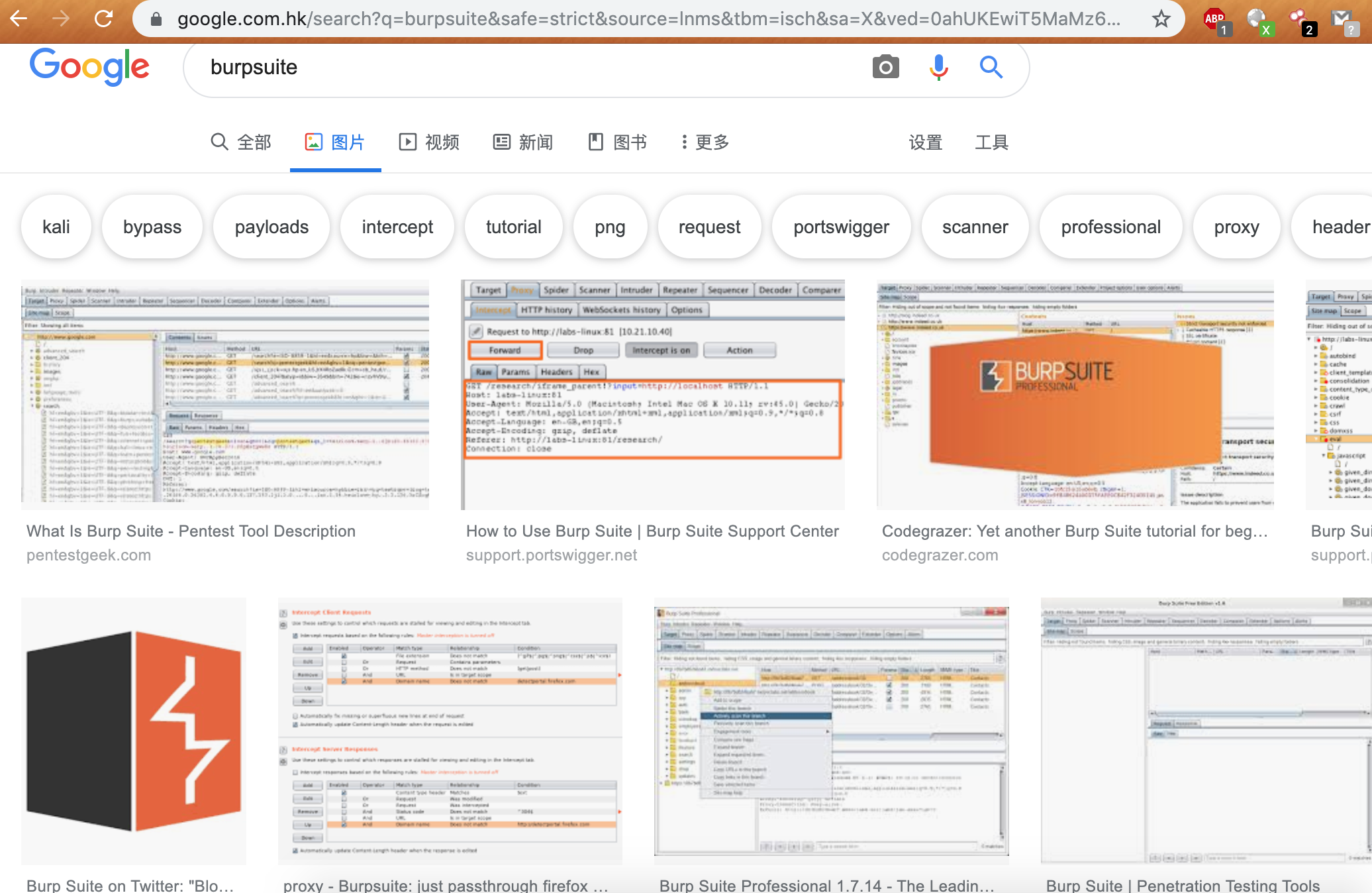This screenshot has width=1372, height=893.
Task: Open the mail checker extension icon
Action: (x=1343, y=21)
